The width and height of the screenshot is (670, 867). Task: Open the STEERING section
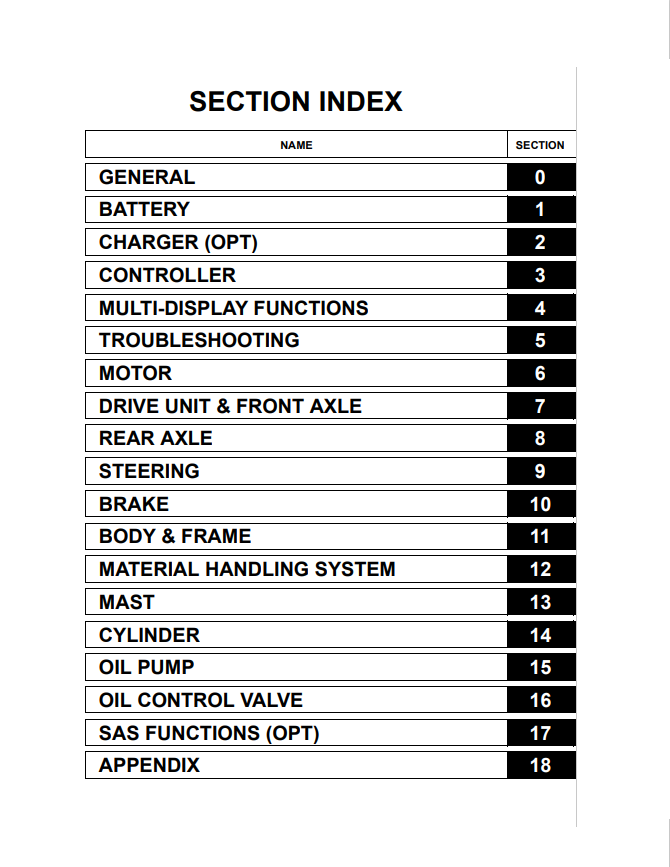(149, 472)
